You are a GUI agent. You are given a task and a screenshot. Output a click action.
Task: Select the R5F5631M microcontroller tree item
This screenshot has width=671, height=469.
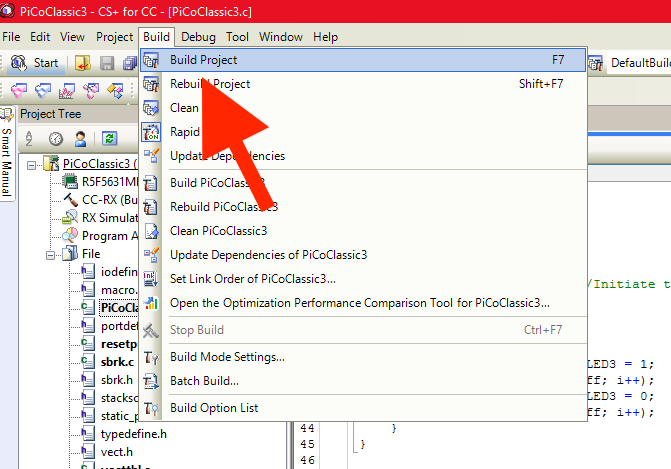pos(110,182)
